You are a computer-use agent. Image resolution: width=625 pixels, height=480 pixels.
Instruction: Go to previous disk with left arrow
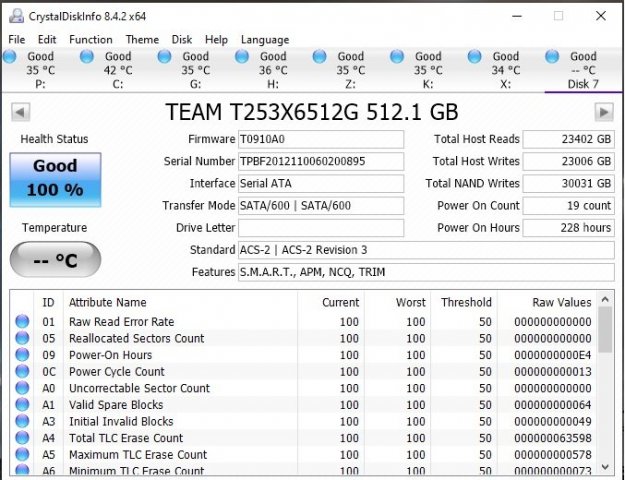(17, 110)
